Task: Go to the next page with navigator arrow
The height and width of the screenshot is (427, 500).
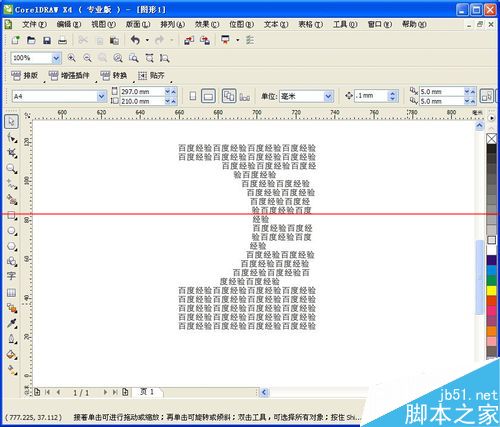Action: (x=105, y=392)
